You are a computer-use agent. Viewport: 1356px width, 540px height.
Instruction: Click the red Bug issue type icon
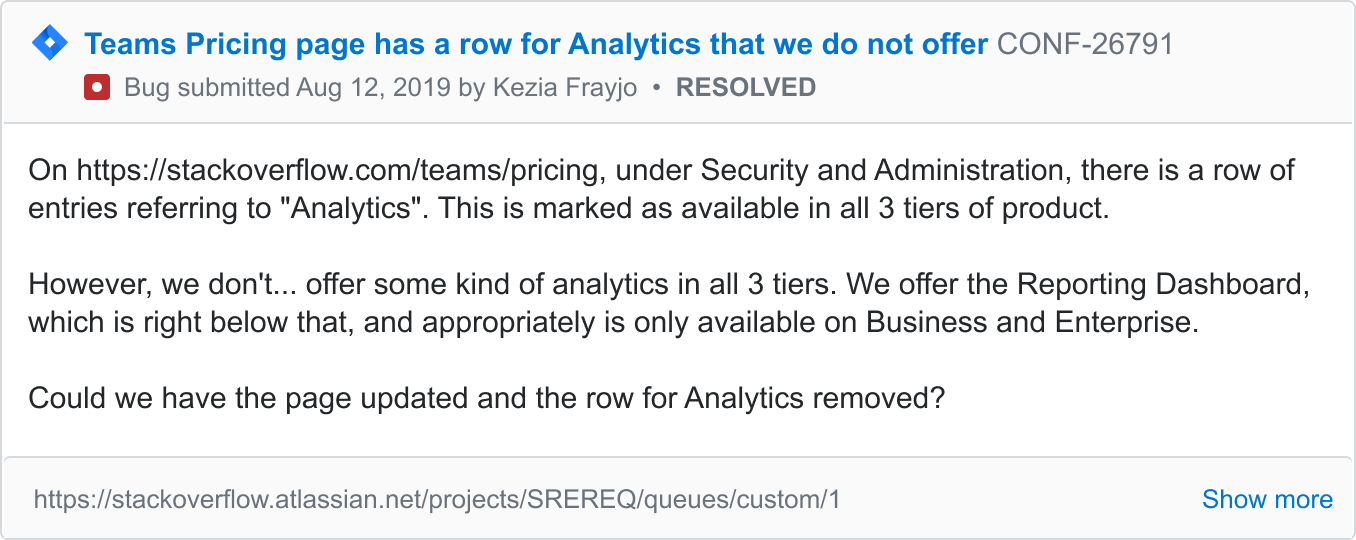tap(97, 88)
